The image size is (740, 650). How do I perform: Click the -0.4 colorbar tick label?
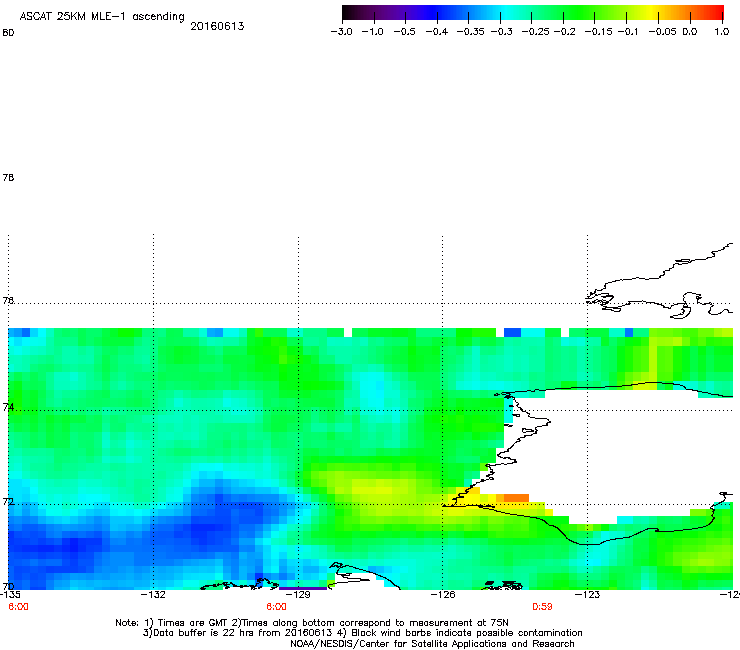[437, 32]
